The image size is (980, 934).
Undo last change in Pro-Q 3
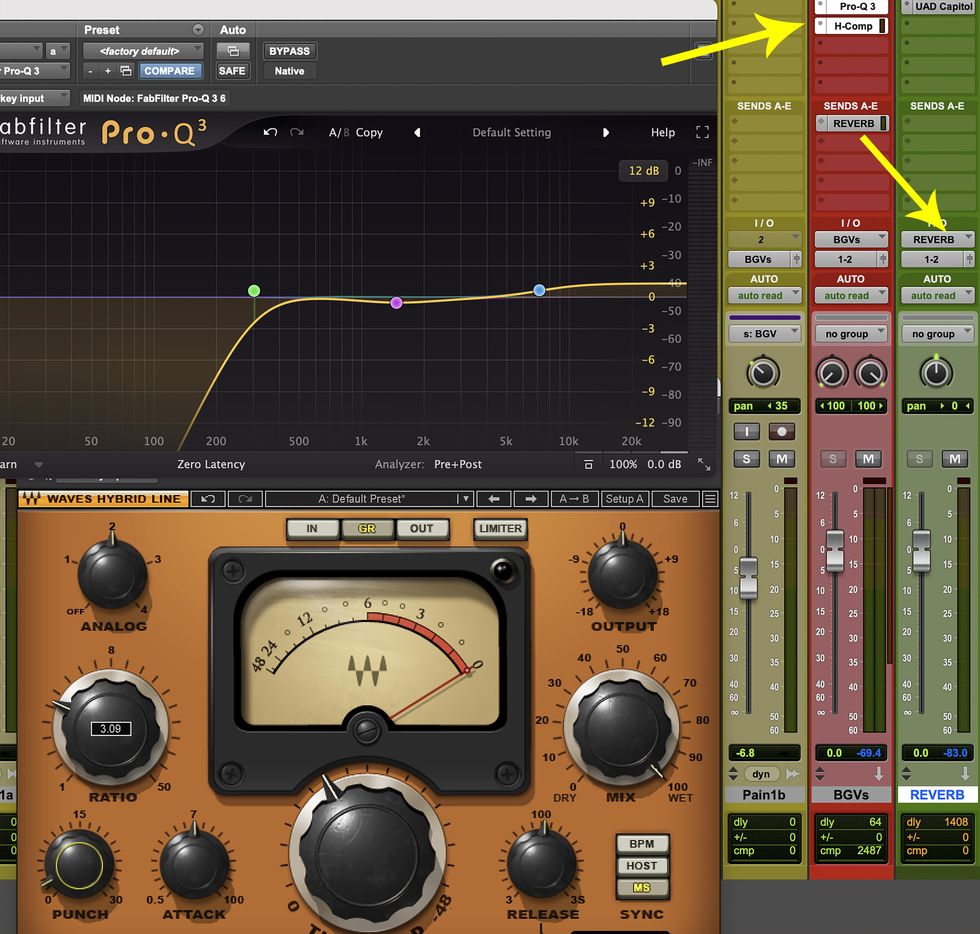click(x=270, y=132)
